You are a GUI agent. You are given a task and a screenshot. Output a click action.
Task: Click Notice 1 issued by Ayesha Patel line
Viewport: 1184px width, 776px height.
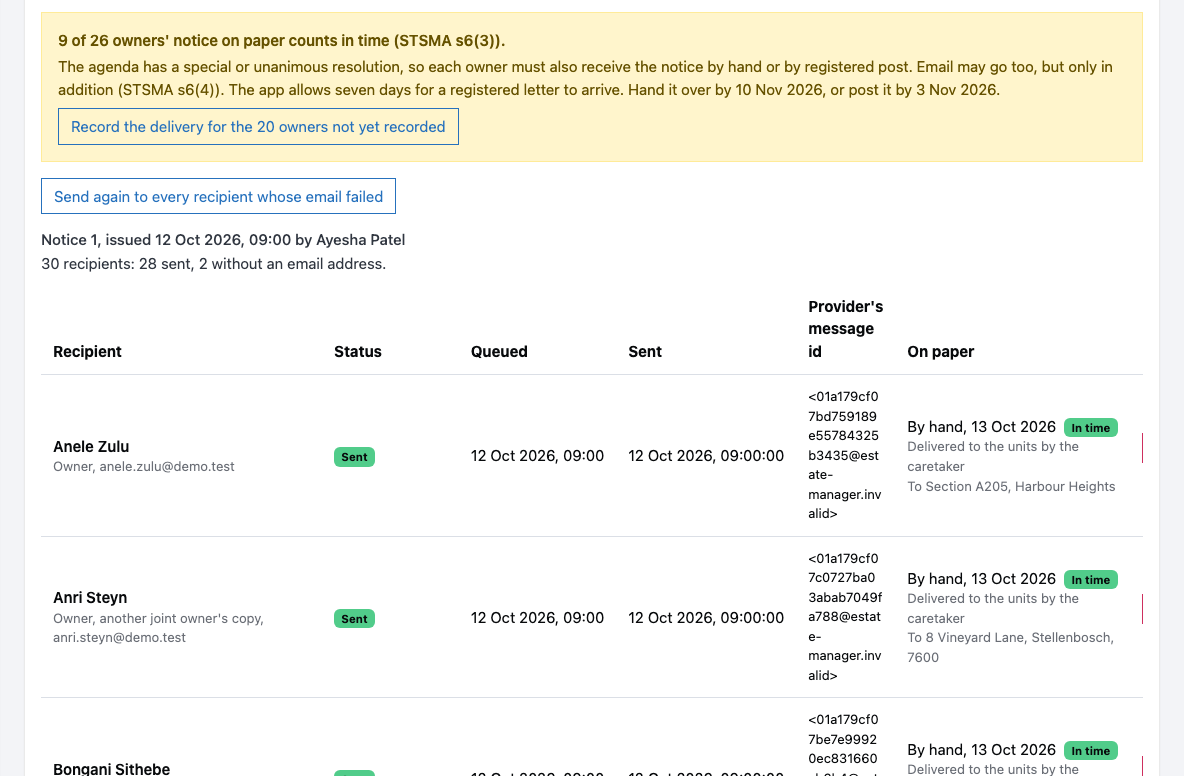pyautogui.click(x=223, y=240)
